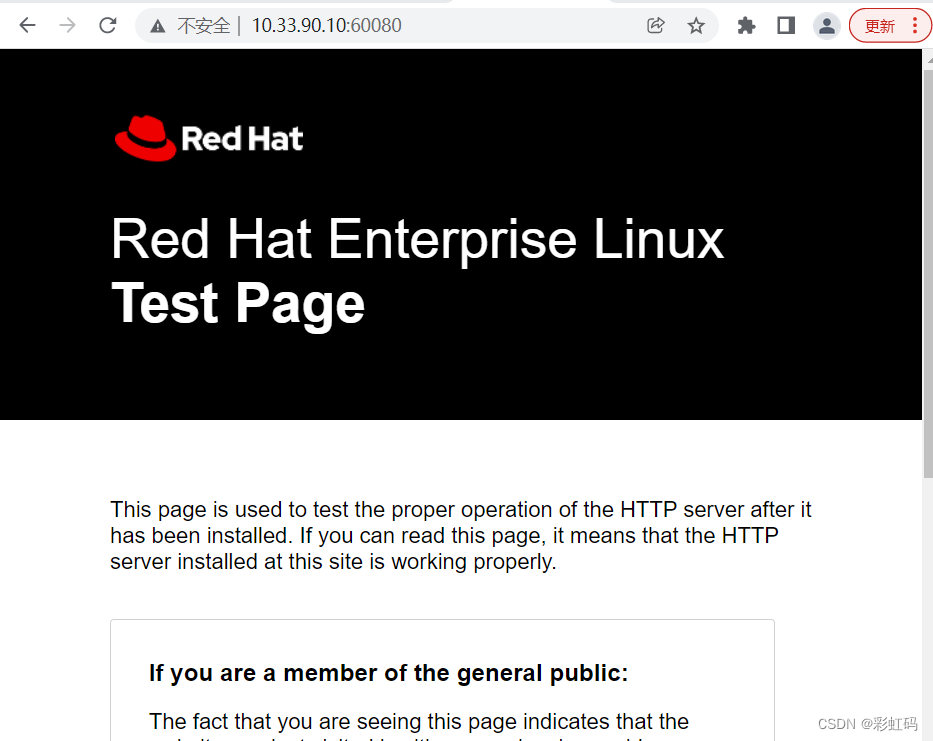This screenshot has height=741, width=933.
Task: Expand the 不安全 site information label
Action: [203, 26]
